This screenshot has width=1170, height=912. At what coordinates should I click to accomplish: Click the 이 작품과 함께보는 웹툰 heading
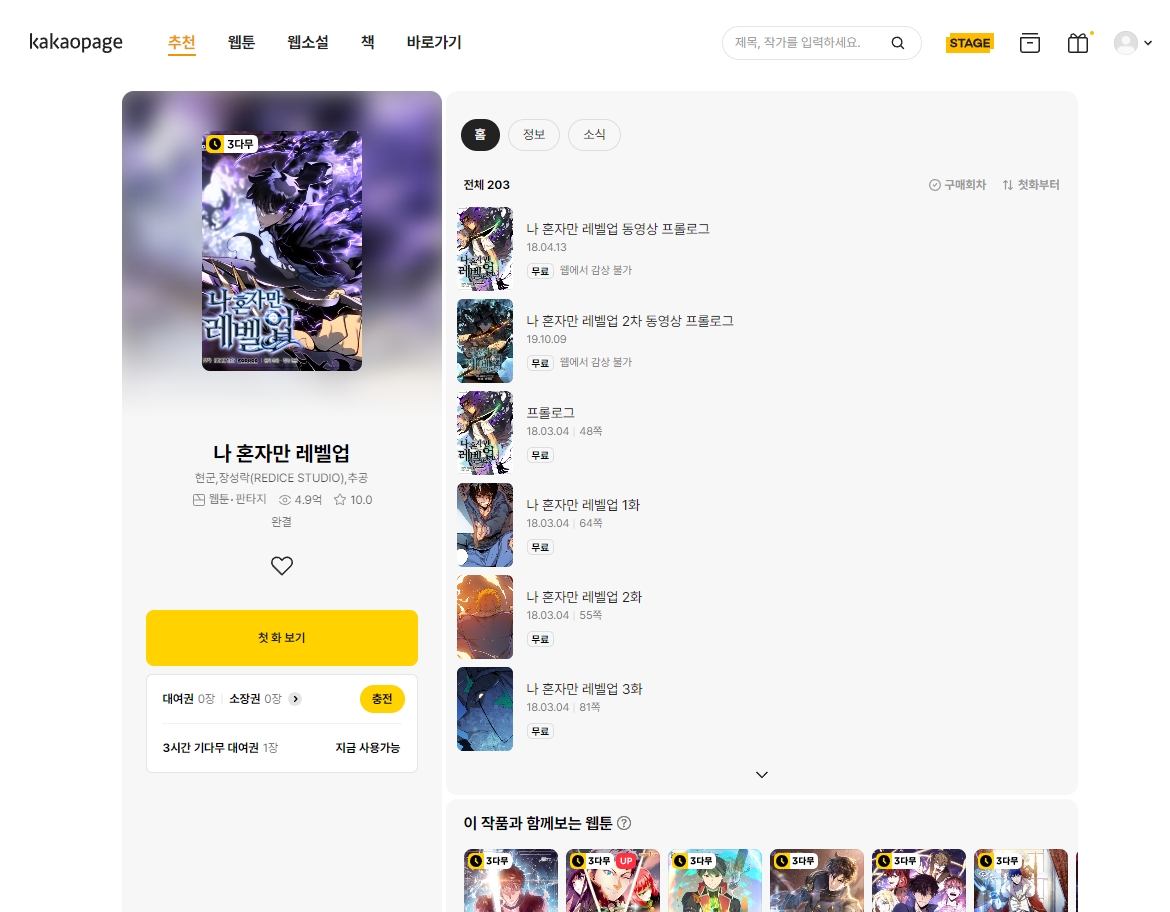point(537,823)
